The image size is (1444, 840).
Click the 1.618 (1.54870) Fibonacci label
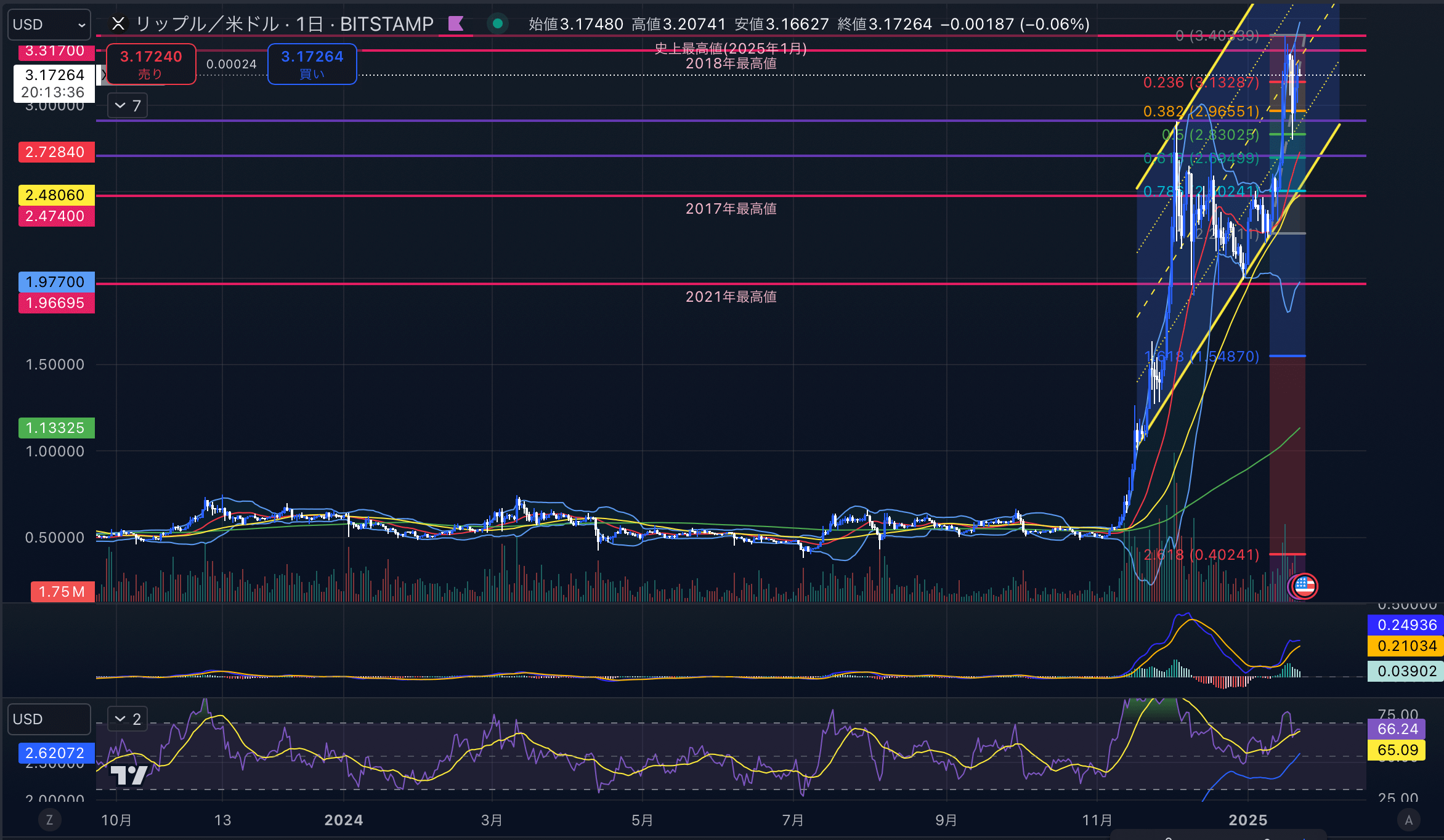[x=1201, y=357]
